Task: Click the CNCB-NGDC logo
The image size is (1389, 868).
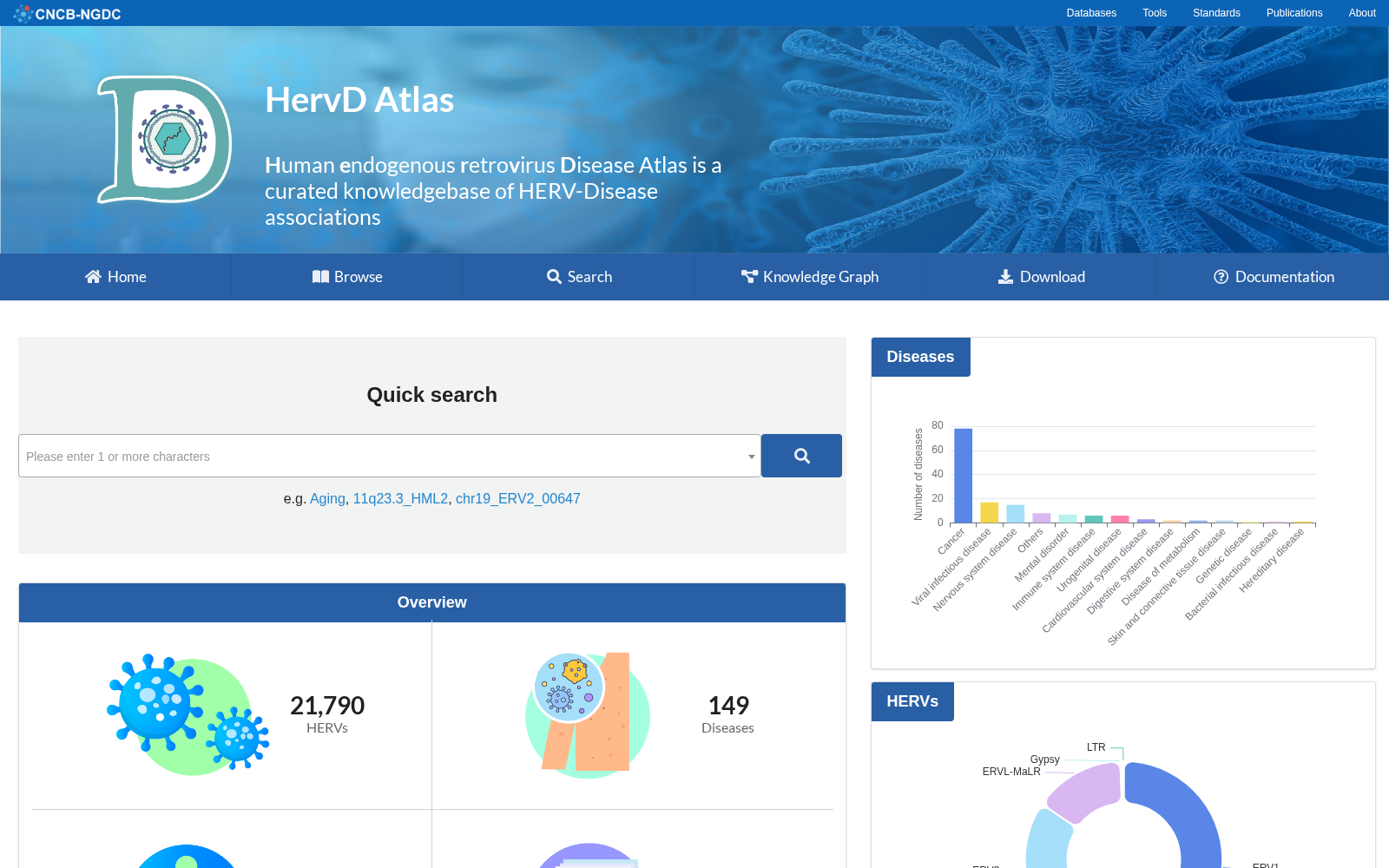Action: pyautogui.click(x=67, y=13)
